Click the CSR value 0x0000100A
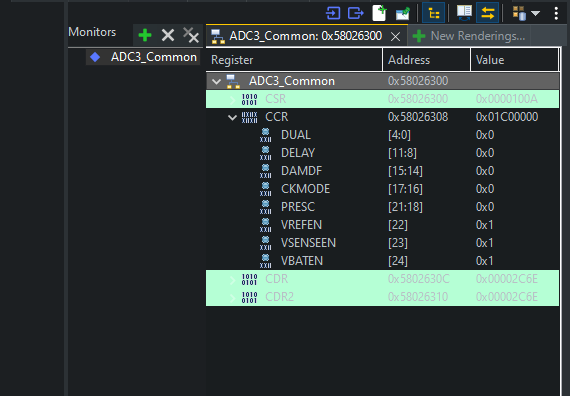 [x=507, y=99]
